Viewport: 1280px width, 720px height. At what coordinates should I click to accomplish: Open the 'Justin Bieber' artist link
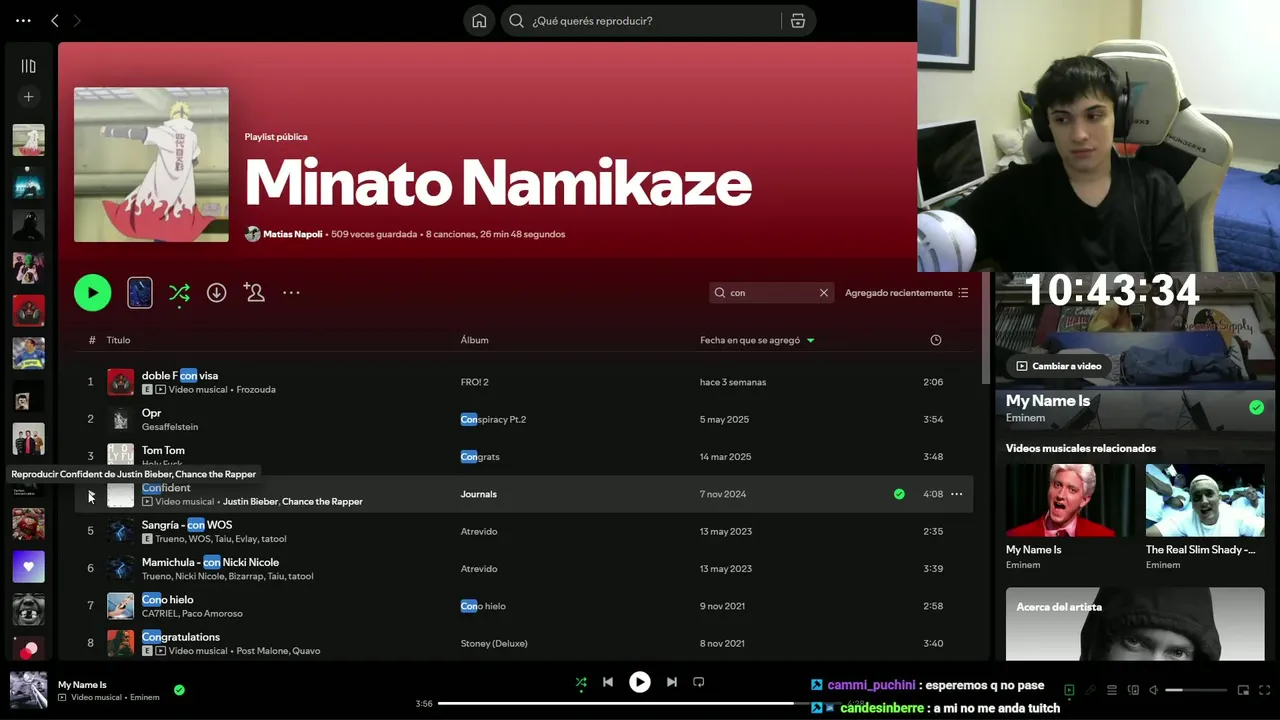click(x=250, y=502)
